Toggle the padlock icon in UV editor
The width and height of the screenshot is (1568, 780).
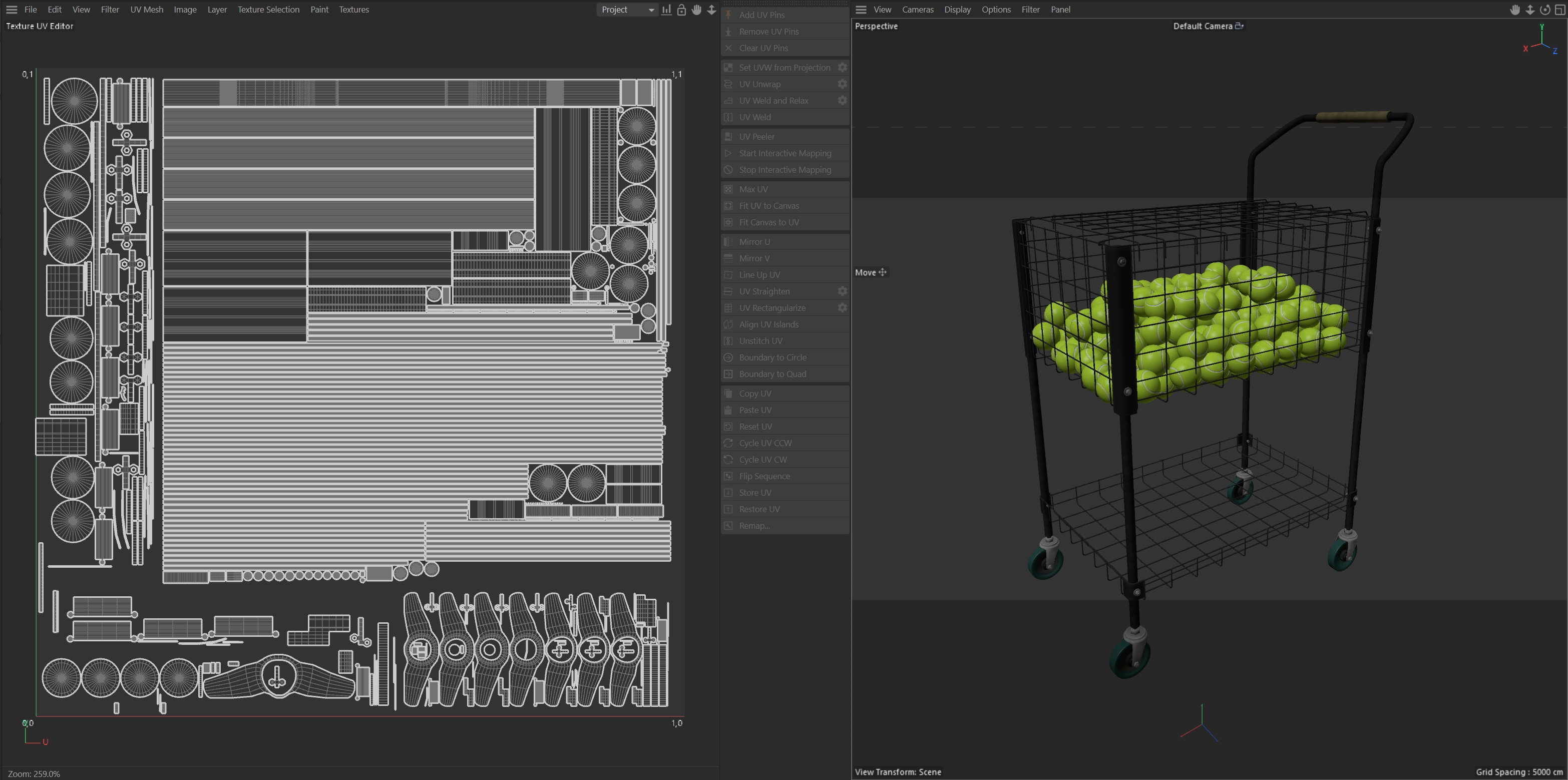pyautogui.click(x=681, y=10)
